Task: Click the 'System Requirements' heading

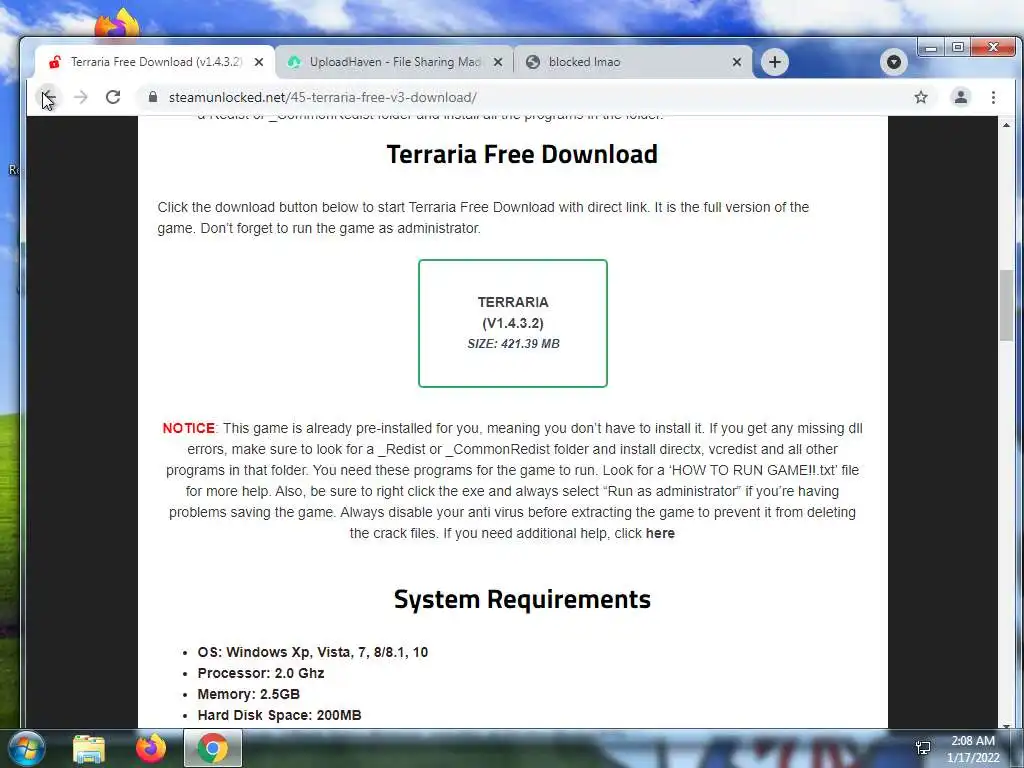Action: 522,600
